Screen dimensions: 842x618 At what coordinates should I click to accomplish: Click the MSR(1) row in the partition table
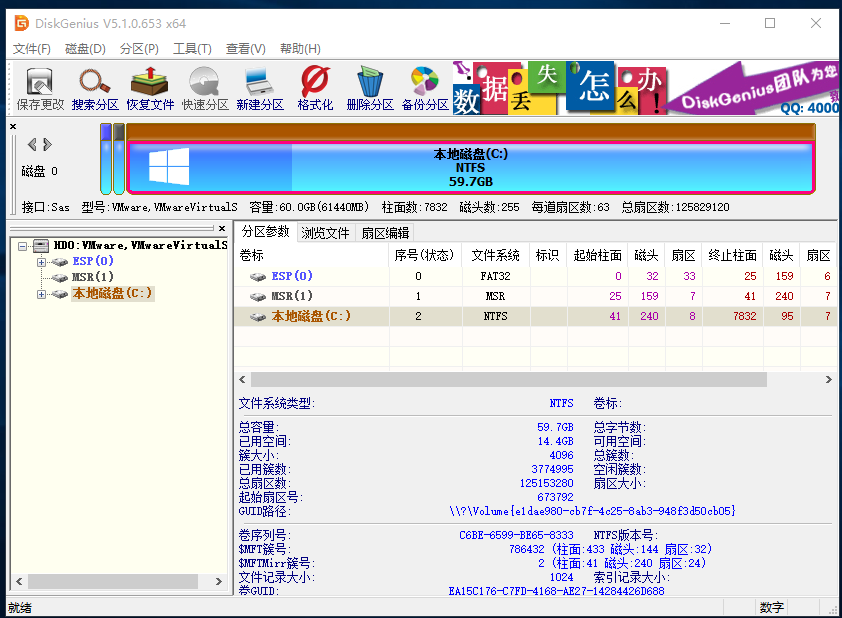click(x=534, y=296)
